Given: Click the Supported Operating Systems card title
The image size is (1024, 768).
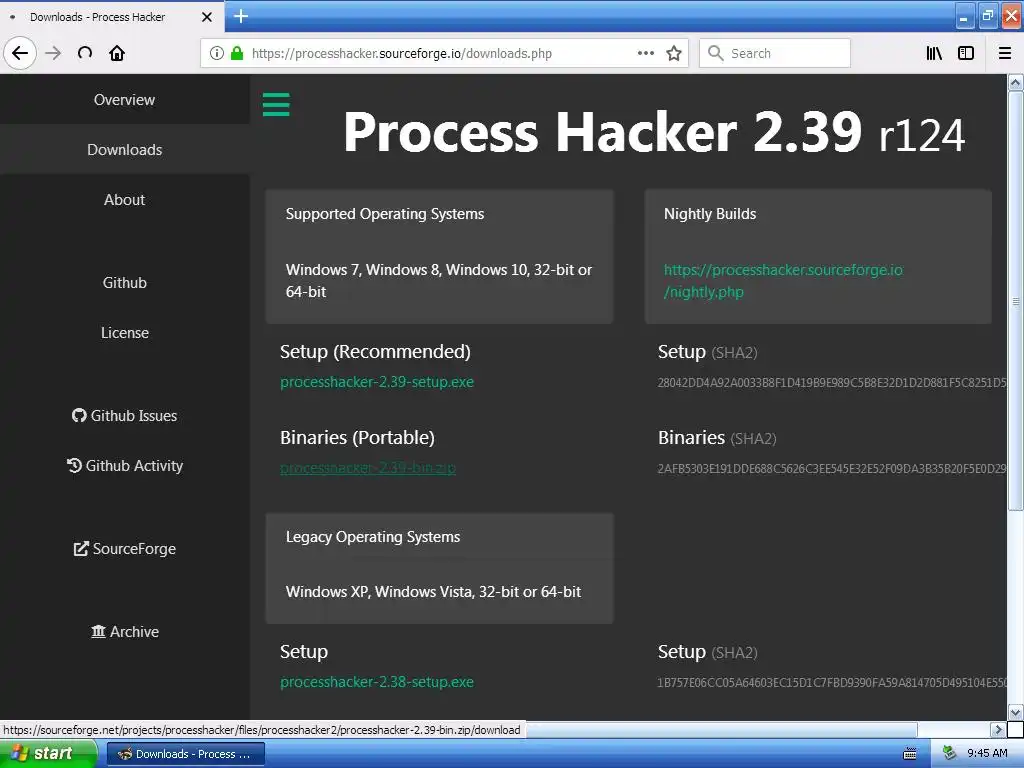Looking at the screenshot, I should click(x=385, y=214).
